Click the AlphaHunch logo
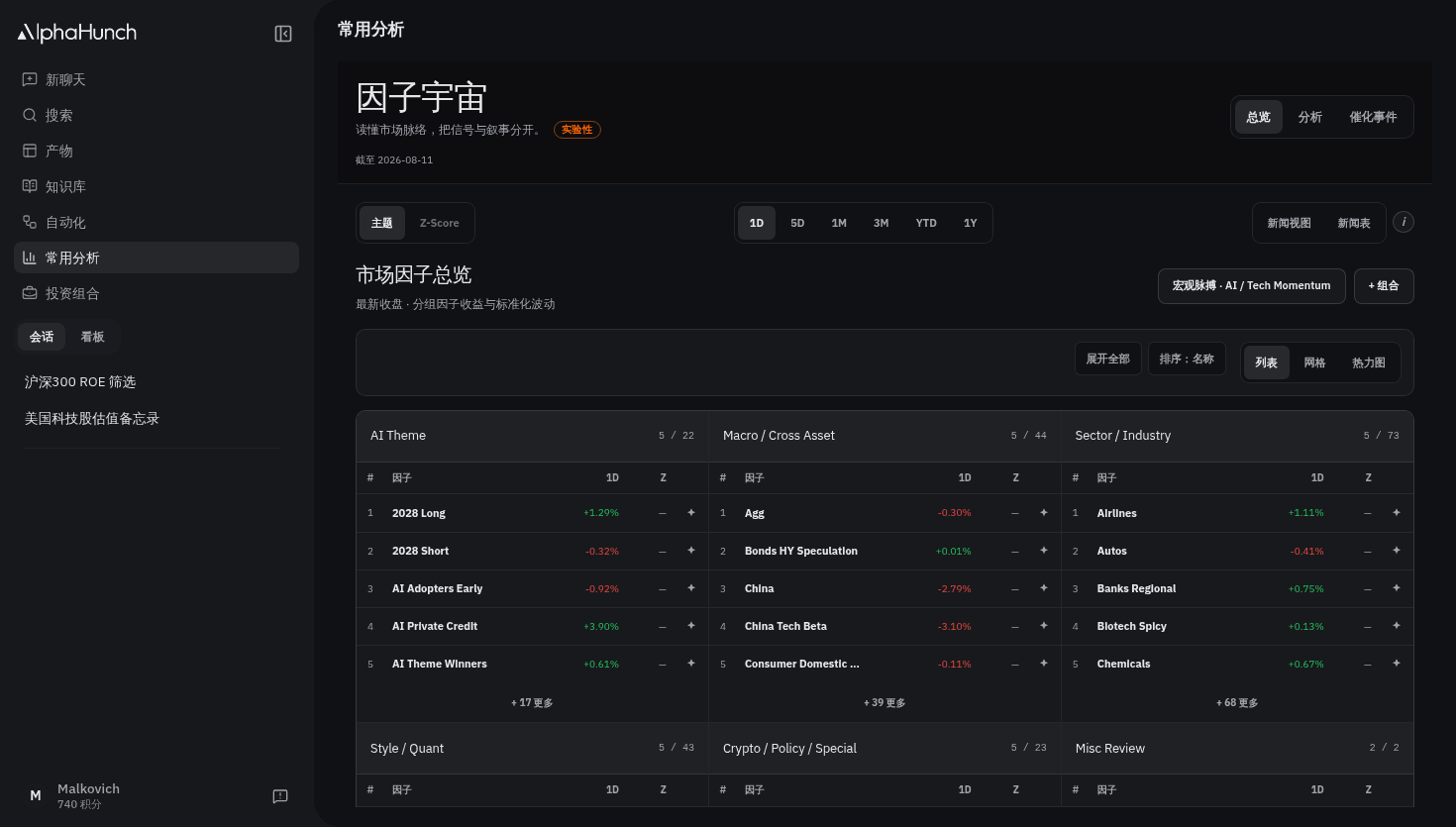1456x827 pixels. 77,33
